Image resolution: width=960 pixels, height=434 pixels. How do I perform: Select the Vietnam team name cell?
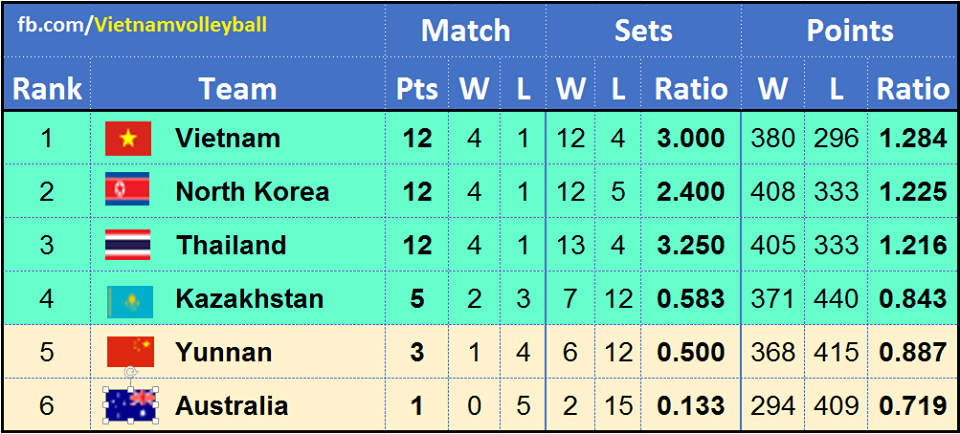pyautogui.click(x=227, y=138)
